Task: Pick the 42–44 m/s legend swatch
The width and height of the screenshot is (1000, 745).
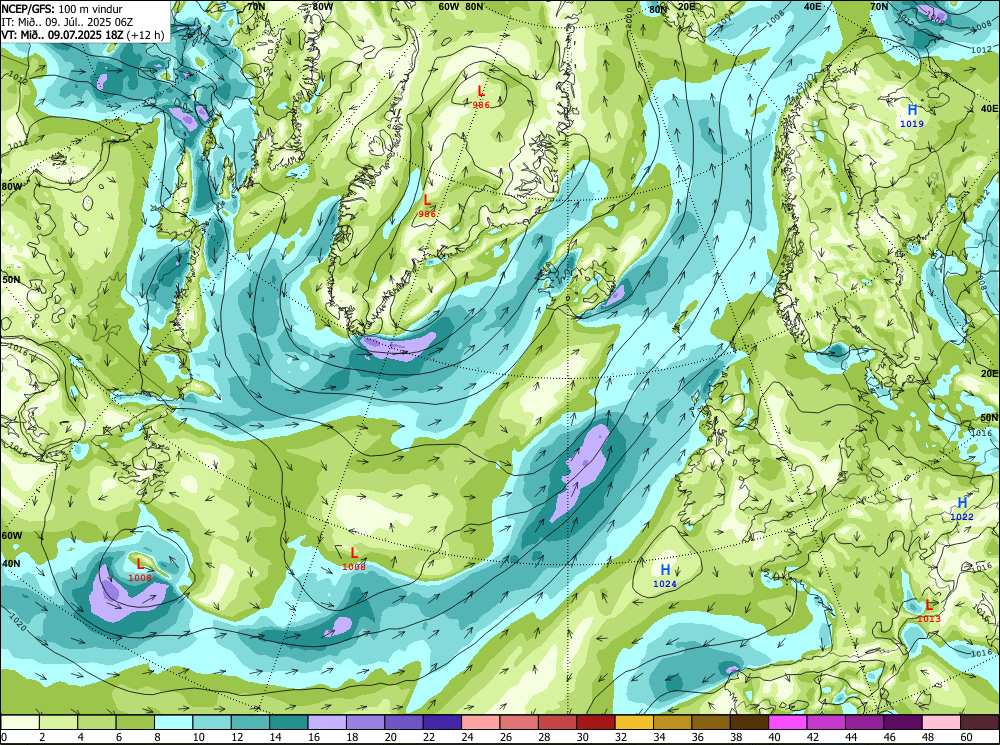Action: coord(826,722)
